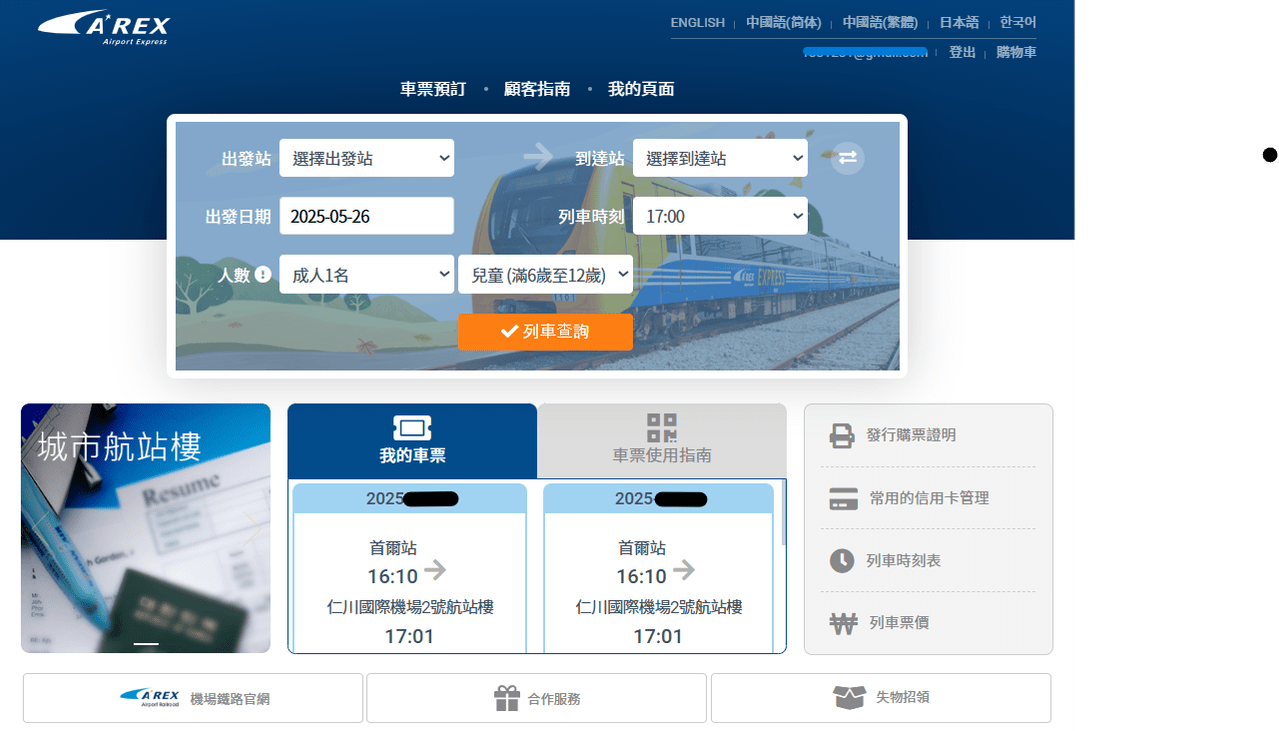Open the 列車時刻 17:00 time dropdown
This screenshot has width=1279, height=731.
[720, 216]
